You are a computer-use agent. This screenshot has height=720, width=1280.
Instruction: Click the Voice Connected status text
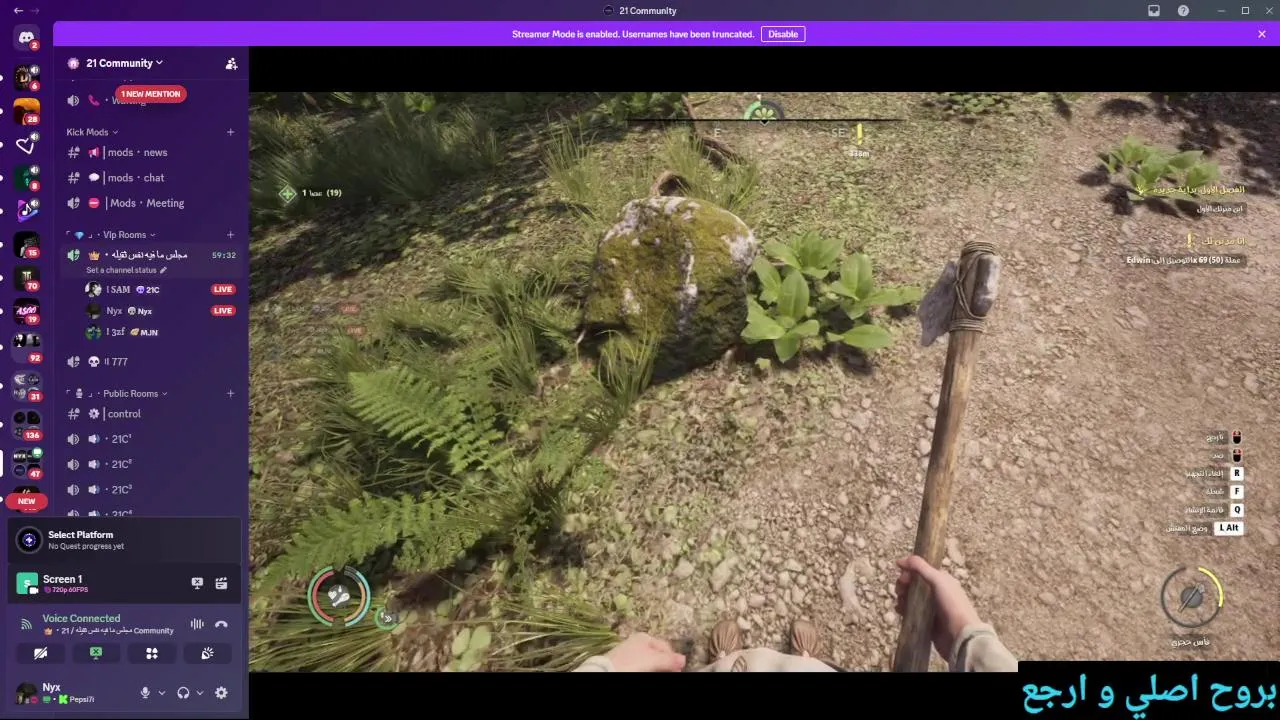(x=81, y=618)
